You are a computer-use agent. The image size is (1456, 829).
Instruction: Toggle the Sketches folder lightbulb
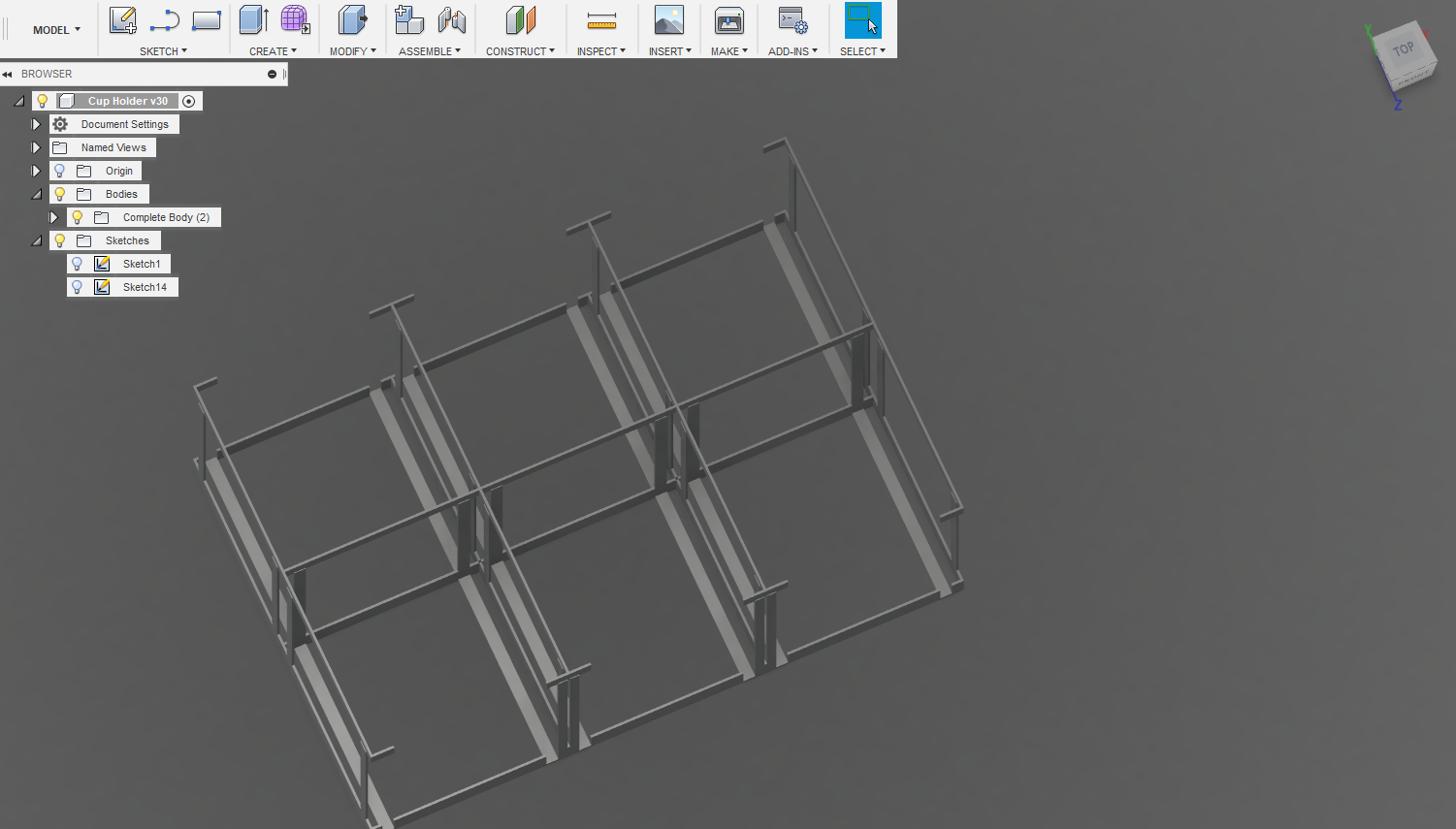coord(59,240)
